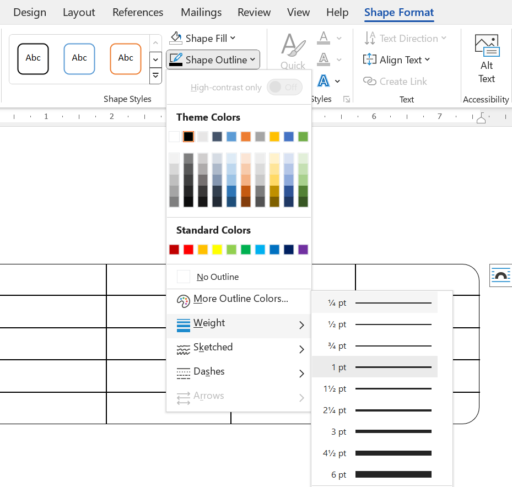Click the Layout Options icon beside shape

pyautogui.click(x=501, y=275)
